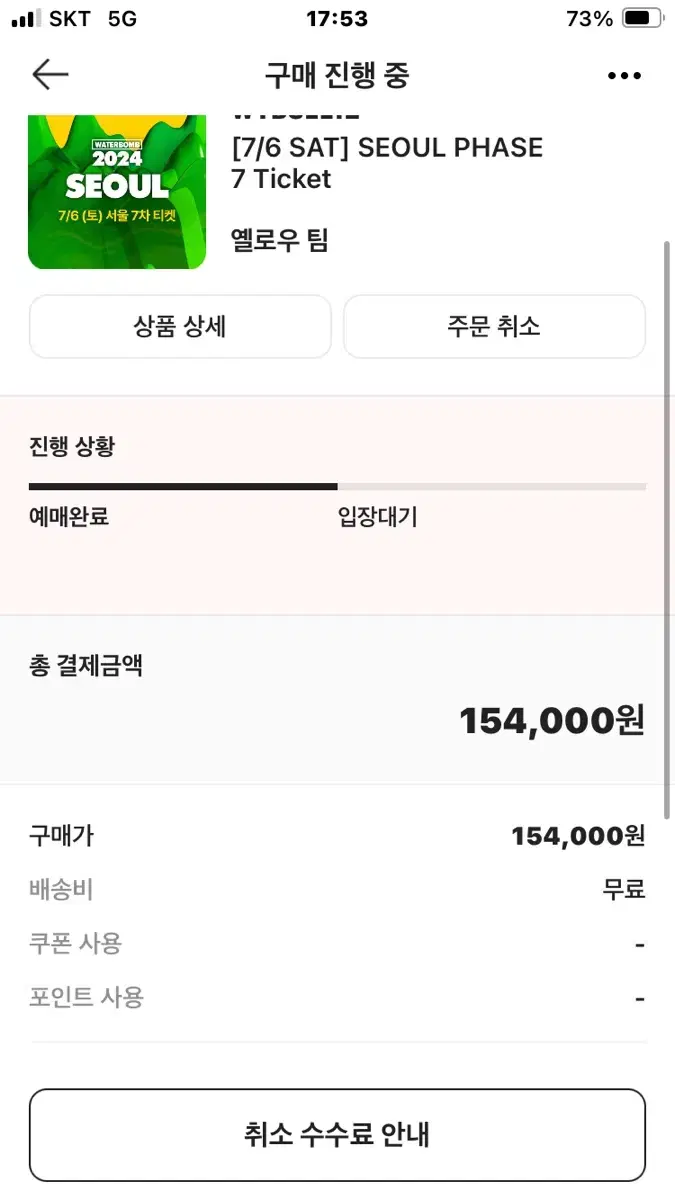
Task: Tap the 7/6 SAT SEOUL PHASE 7 Ticket title
Action: pos(387,163)
